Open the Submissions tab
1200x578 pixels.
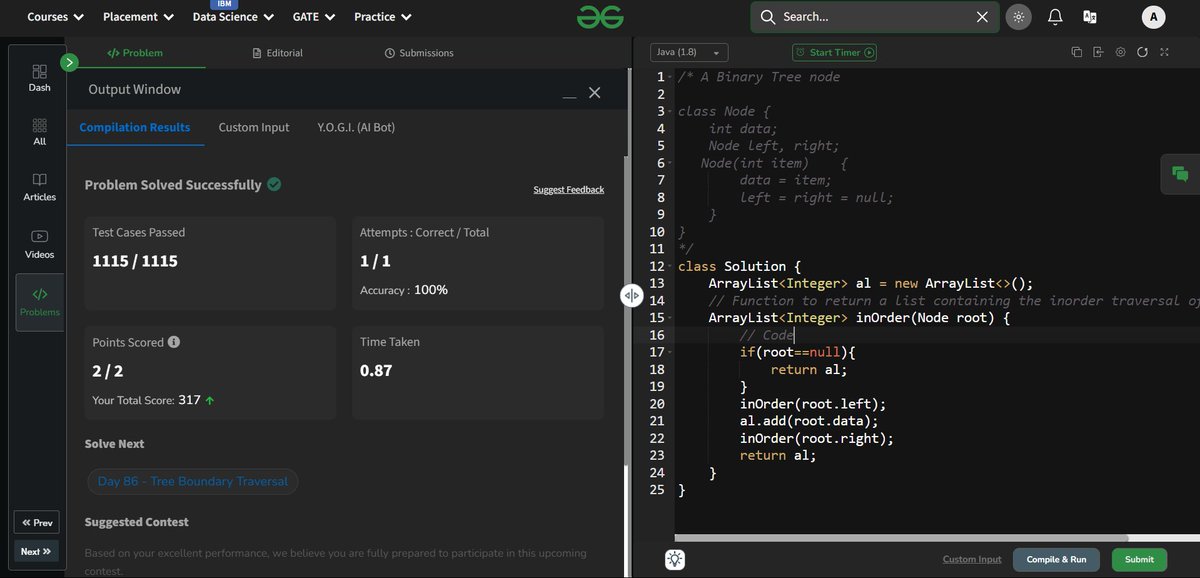[x=419, y=53]
